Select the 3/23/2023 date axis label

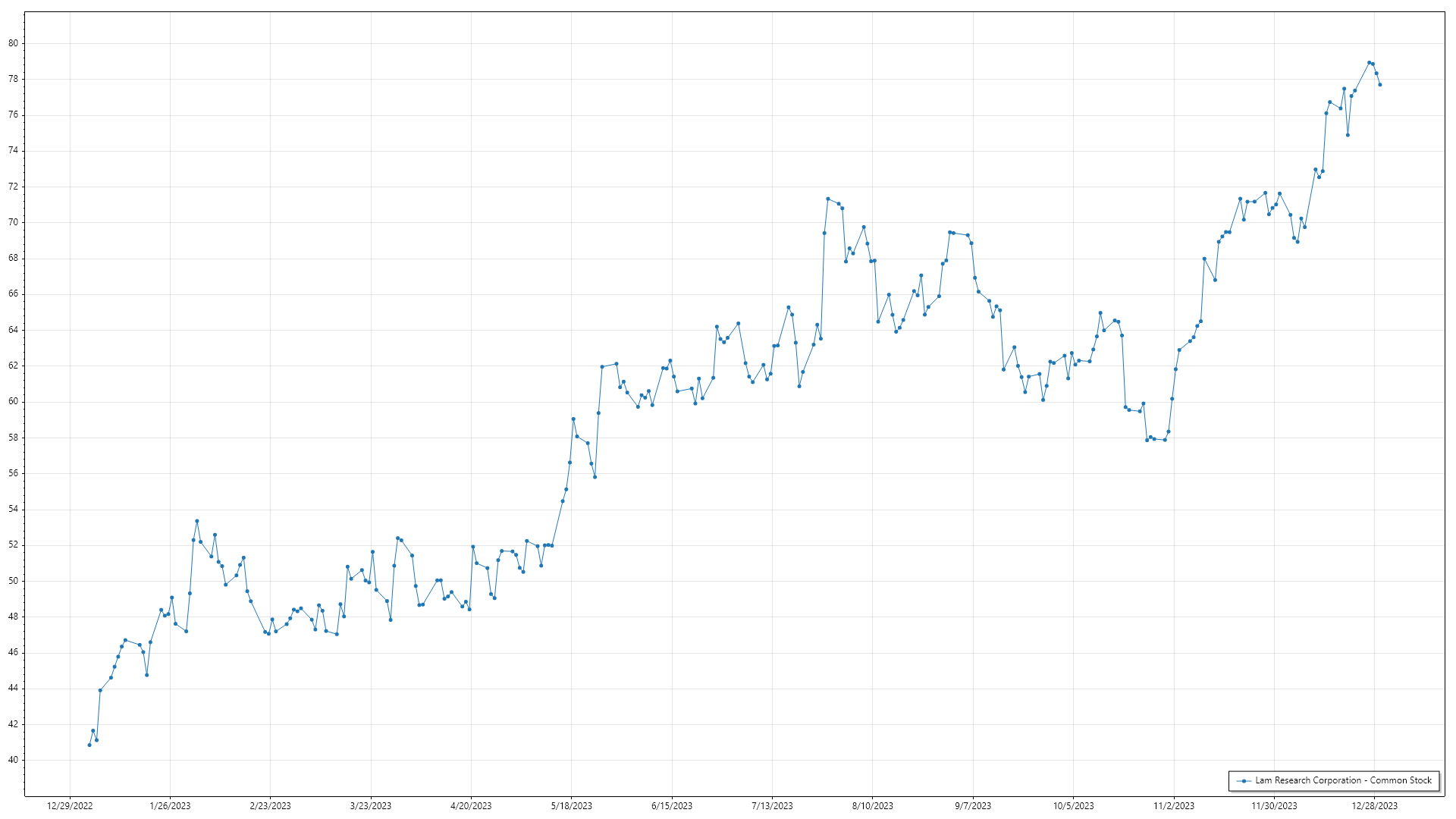(x=371, y=806)
